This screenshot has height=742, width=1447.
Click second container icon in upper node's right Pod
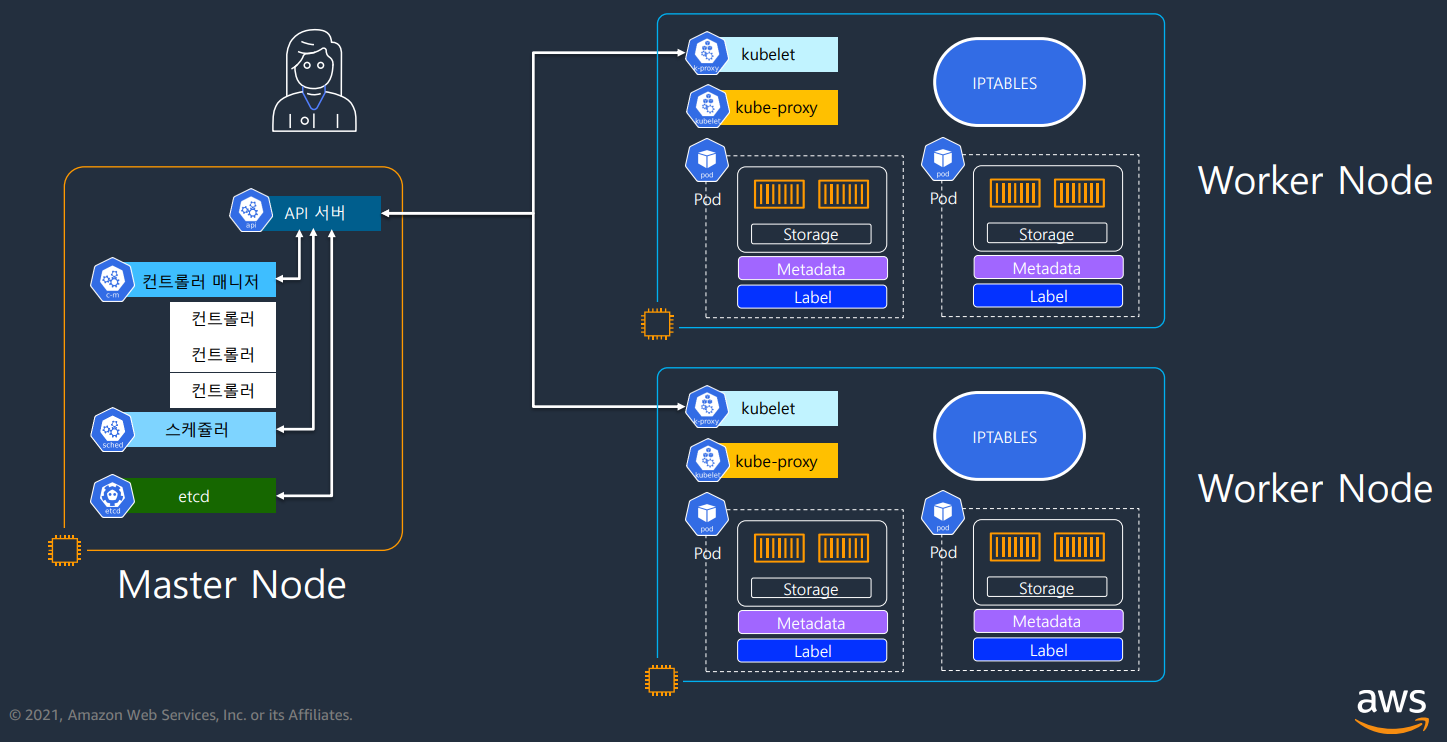[1079, 192]
